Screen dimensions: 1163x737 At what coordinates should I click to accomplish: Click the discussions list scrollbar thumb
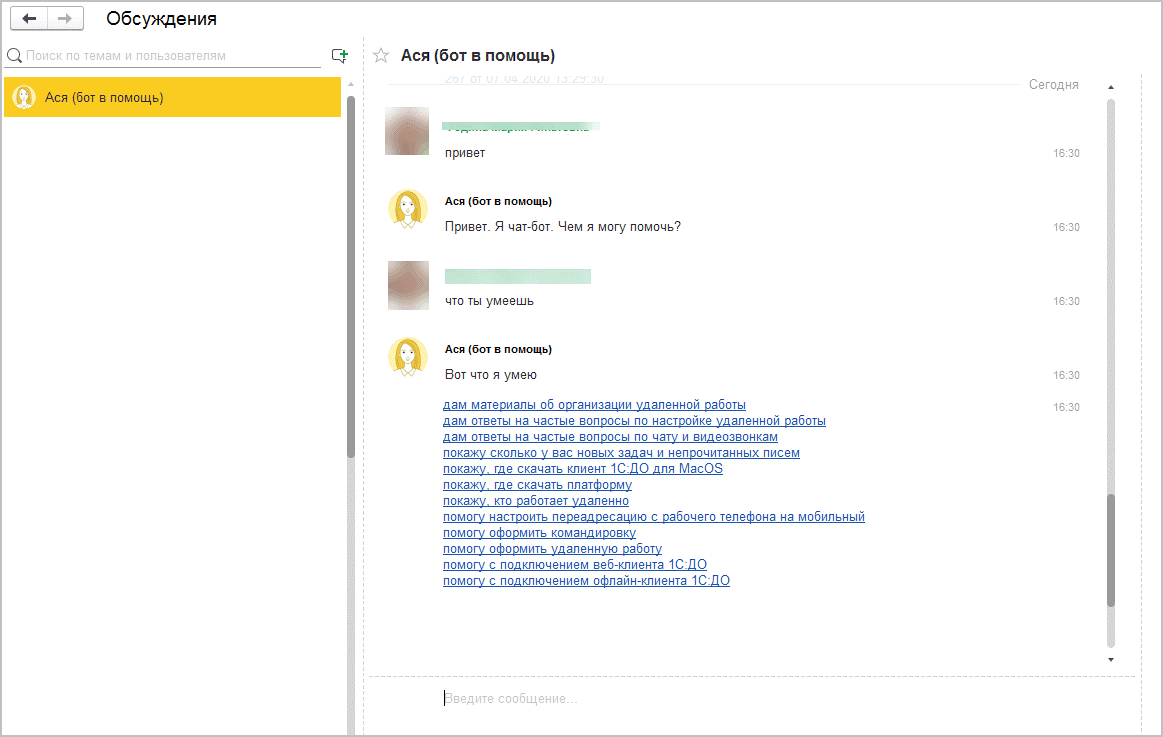click(x=351, y=275)
